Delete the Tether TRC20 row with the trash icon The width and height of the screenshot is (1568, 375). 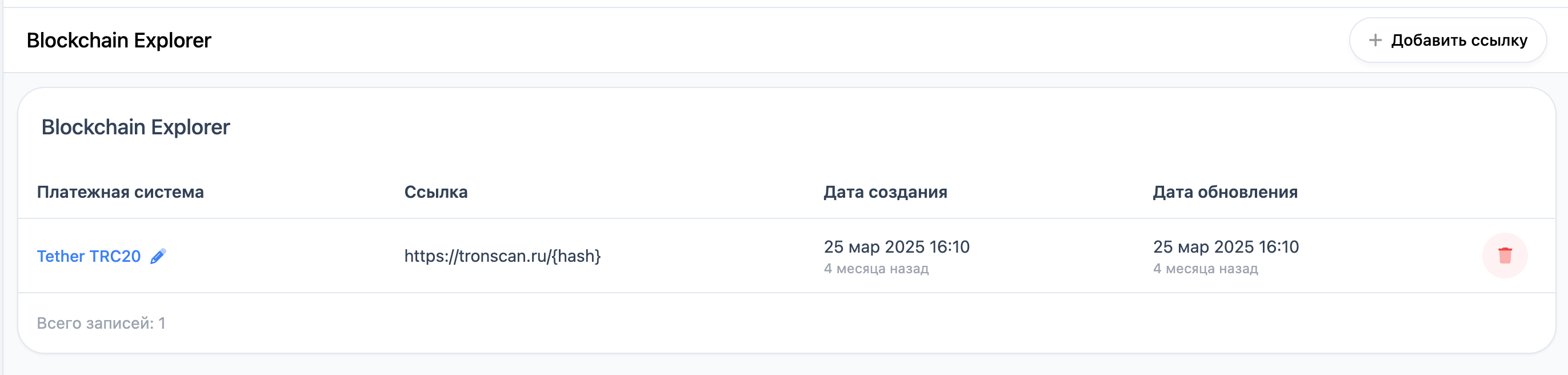(1504, 256)
